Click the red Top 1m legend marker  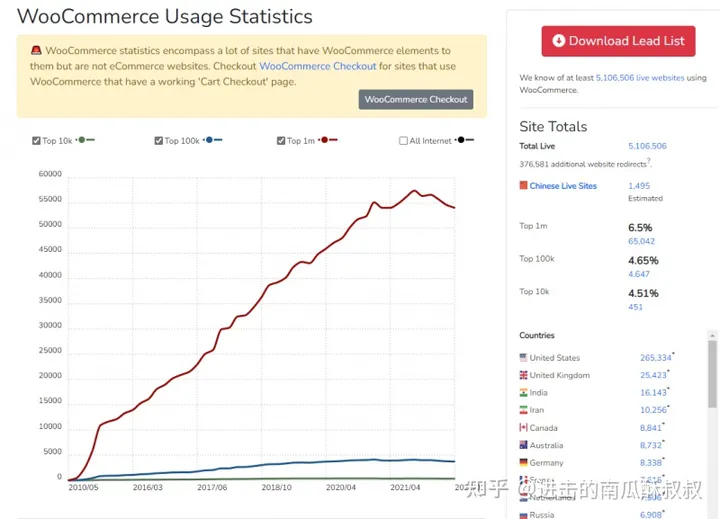[325, 140]
